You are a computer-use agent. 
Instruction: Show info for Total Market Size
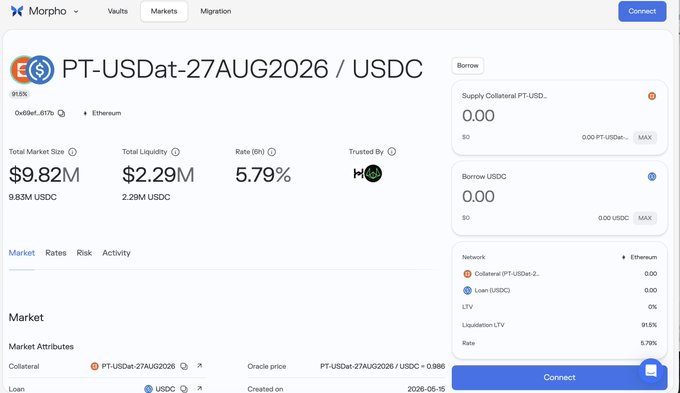coord(72,152)
